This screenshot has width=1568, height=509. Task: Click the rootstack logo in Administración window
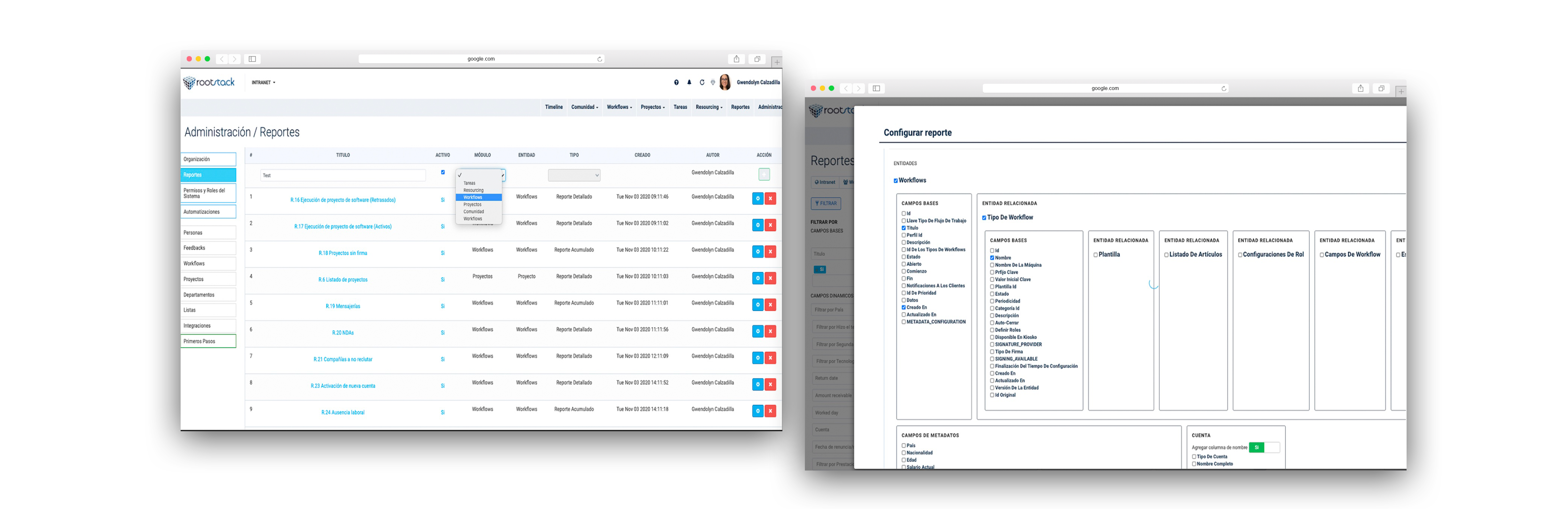tap(209, 82)
